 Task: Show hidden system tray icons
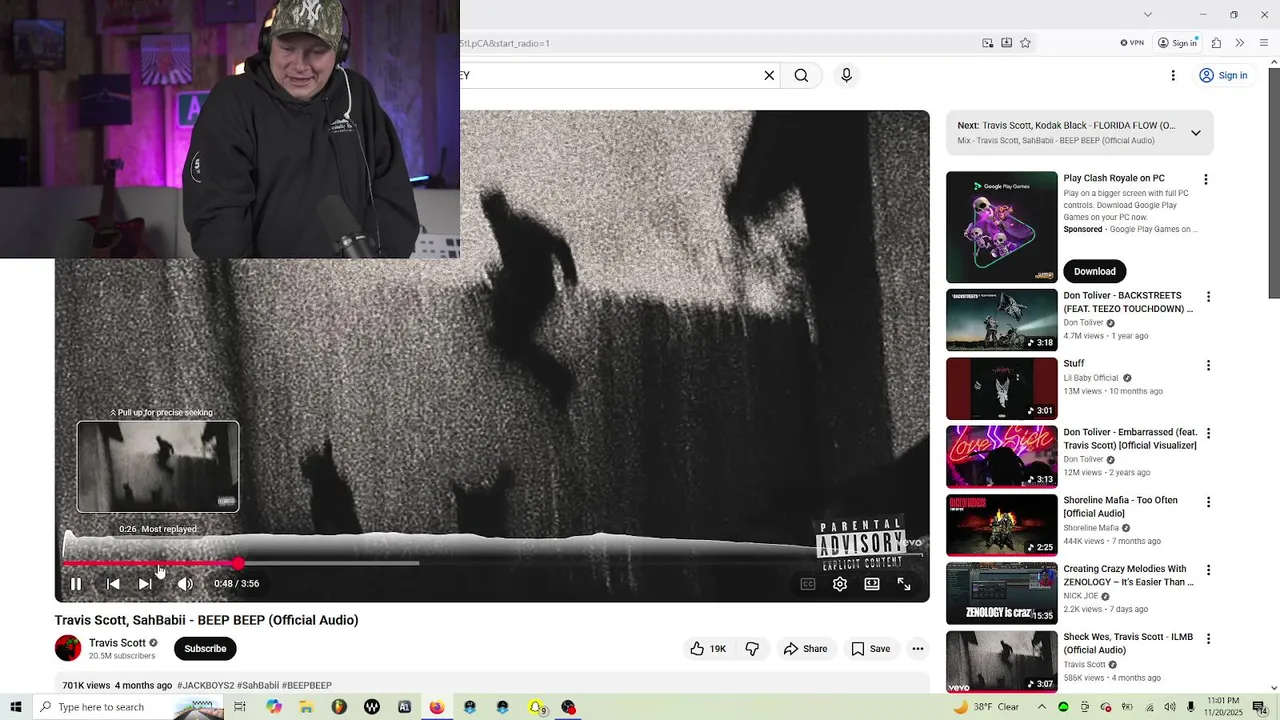[x=1041, y=707]
